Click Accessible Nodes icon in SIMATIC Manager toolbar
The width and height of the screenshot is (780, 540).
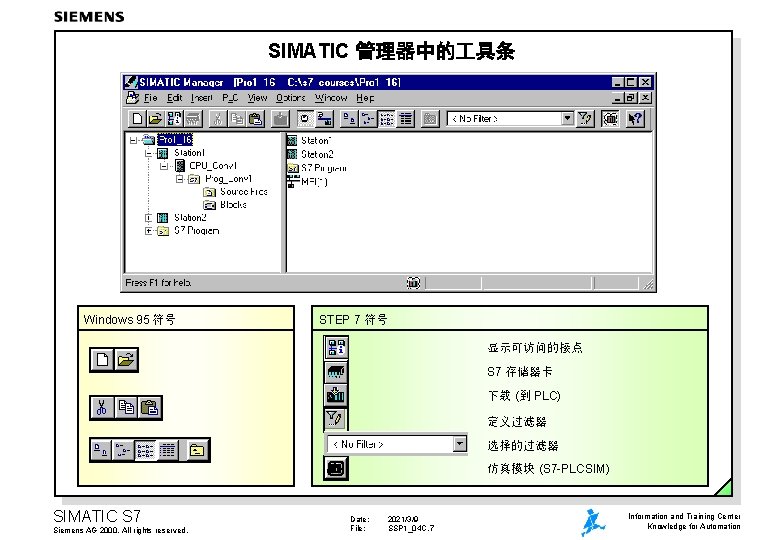click(174, 118)
